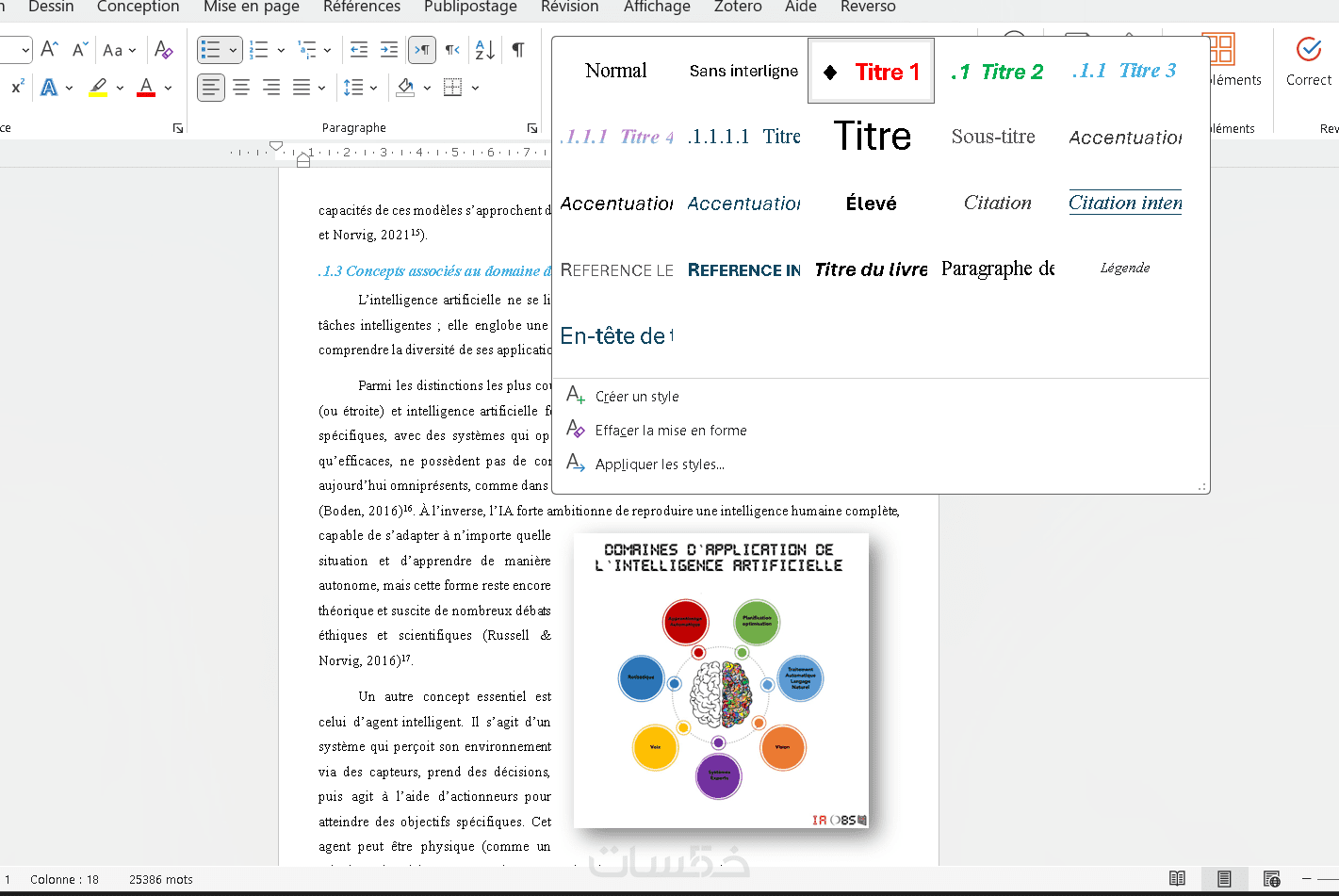
Task: Shrink font size with the smaller A
Action: coord(80,49)
